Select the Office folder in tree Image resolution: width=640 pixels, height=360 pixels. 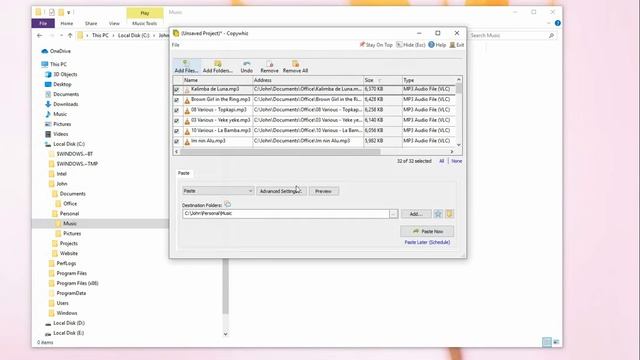(66, 204)
